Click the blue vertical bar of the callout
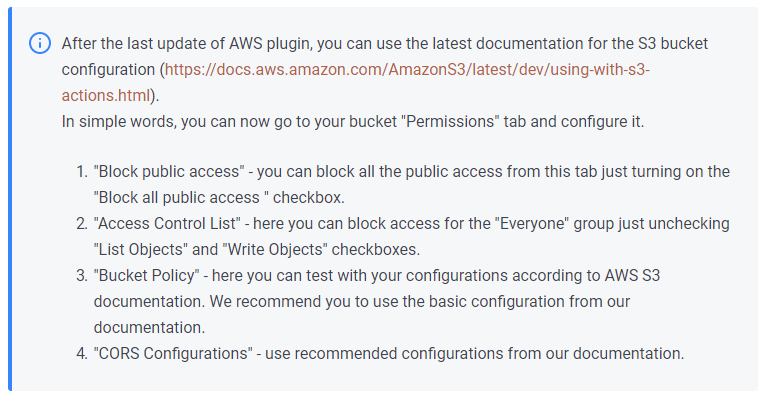This screenshot has height=401, width=765. (x=10, y=199)
